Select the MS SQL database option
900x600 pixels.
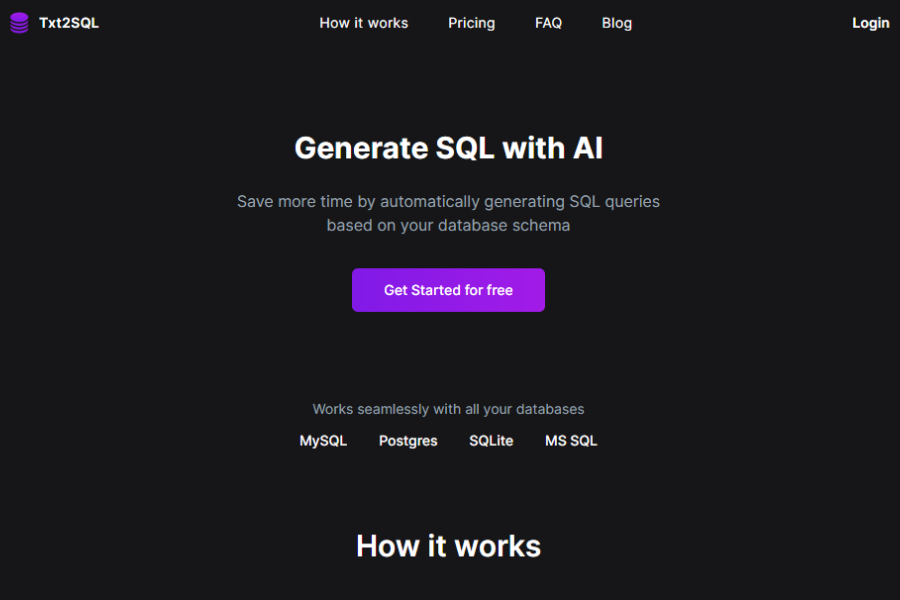pyautogui.click(x=570, y=440)
